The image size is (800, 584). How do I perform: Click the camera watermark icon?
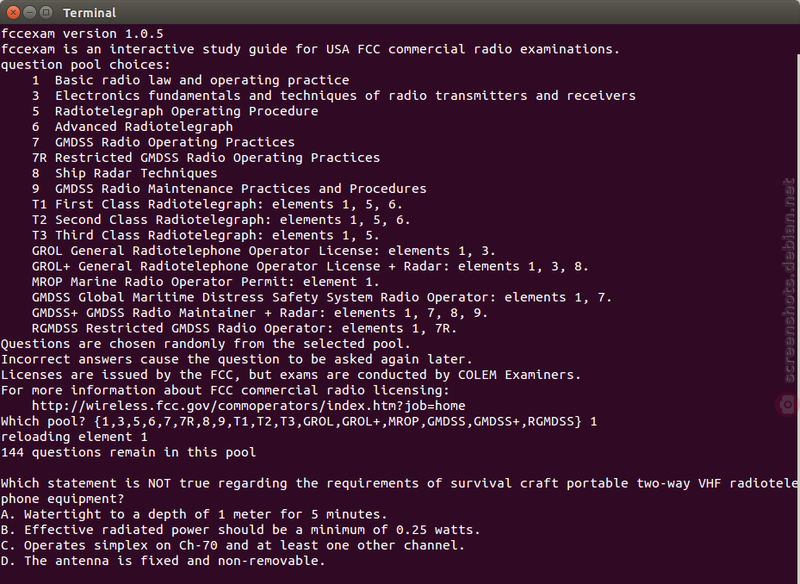788,405
